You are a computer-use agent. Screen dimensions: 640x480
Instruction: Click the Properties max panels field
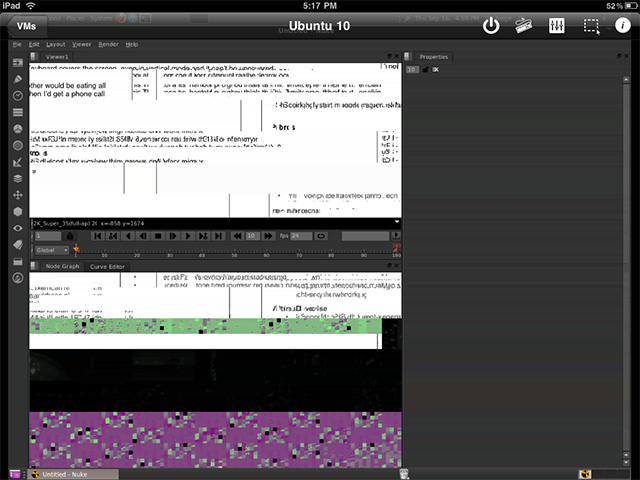tap(413, 70)
